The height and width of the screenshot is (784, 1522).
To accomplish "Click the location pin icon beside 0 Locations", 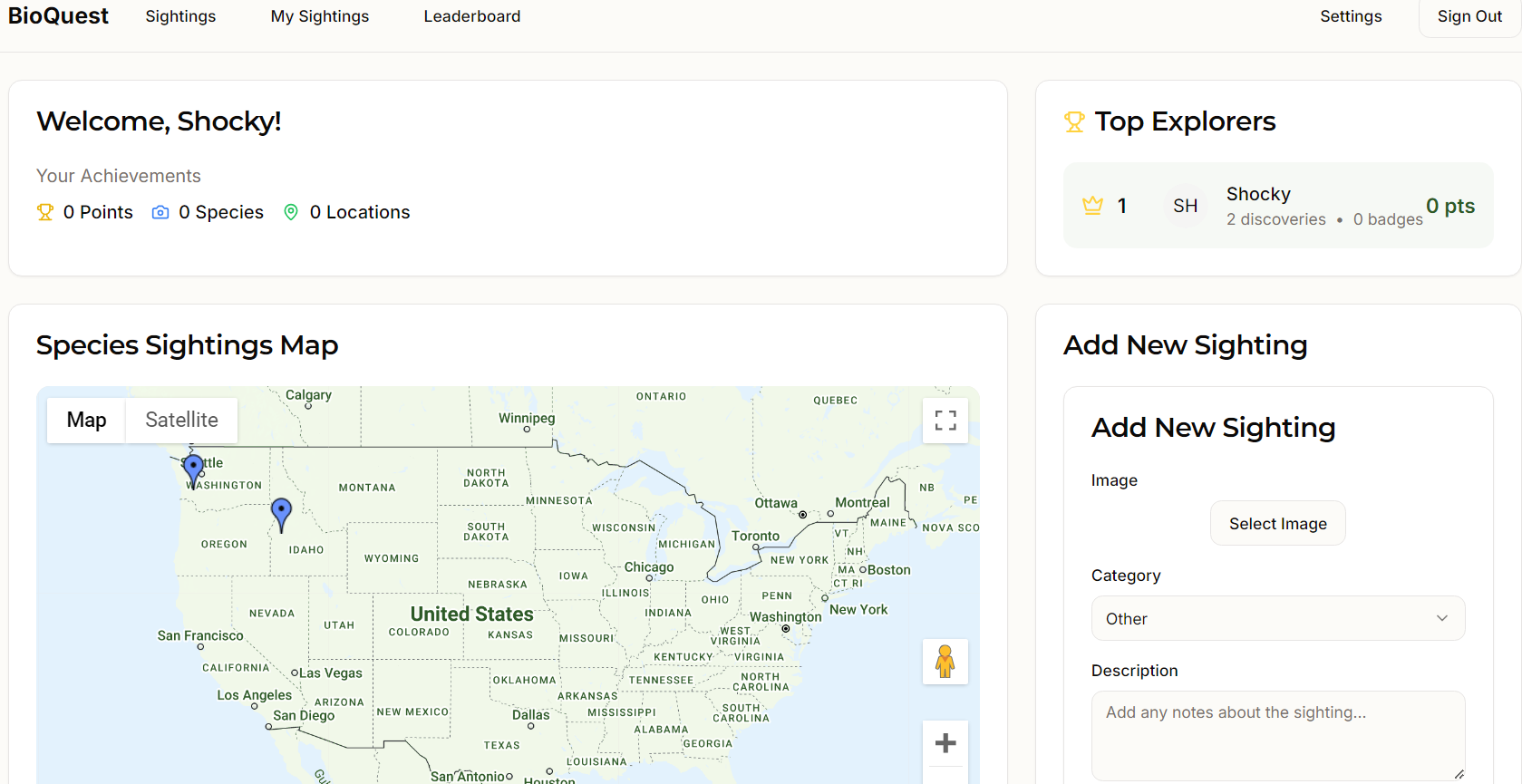I will [x=291, y=212].
